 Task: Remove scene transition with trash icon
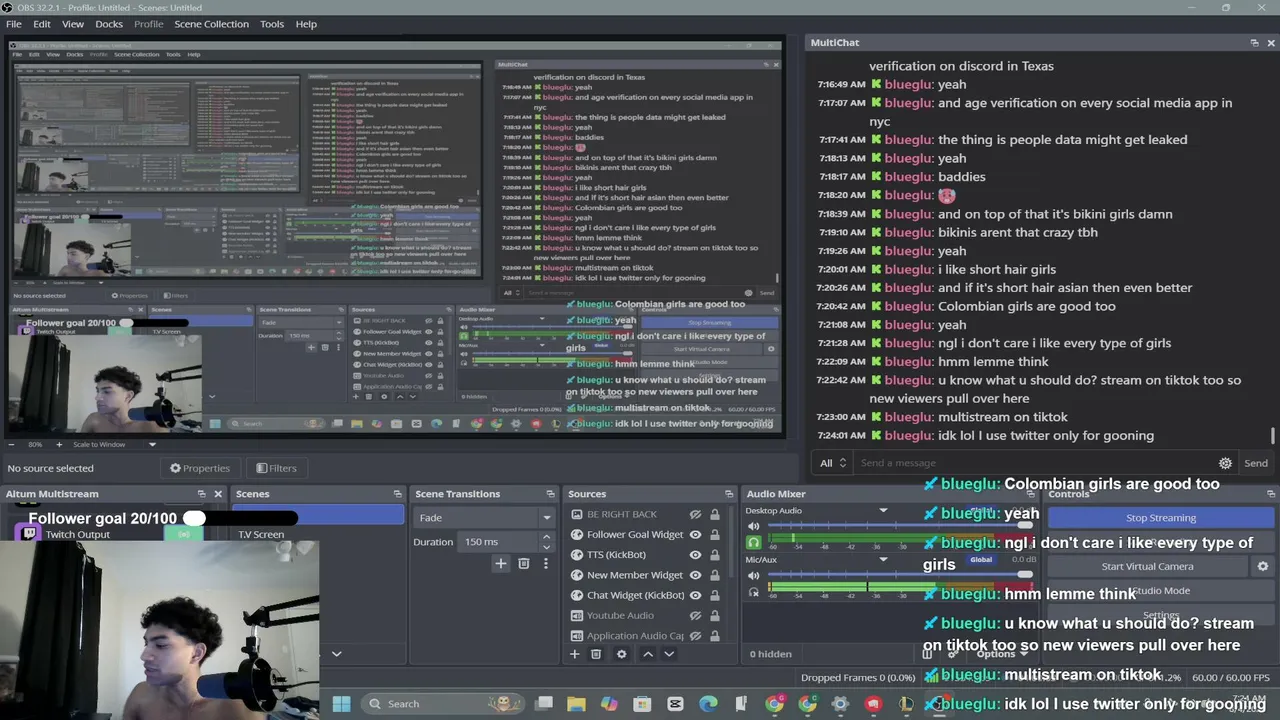pyautogui.click(x=523, y=564)
